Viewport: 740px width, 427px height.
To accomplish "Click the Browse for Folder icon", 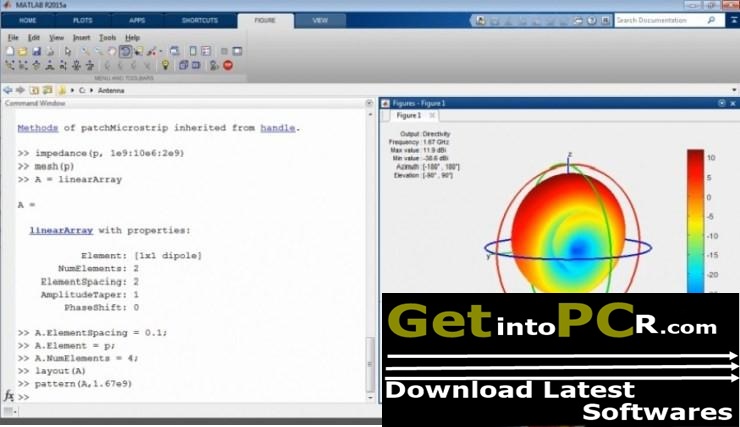I will coord(48,90).
